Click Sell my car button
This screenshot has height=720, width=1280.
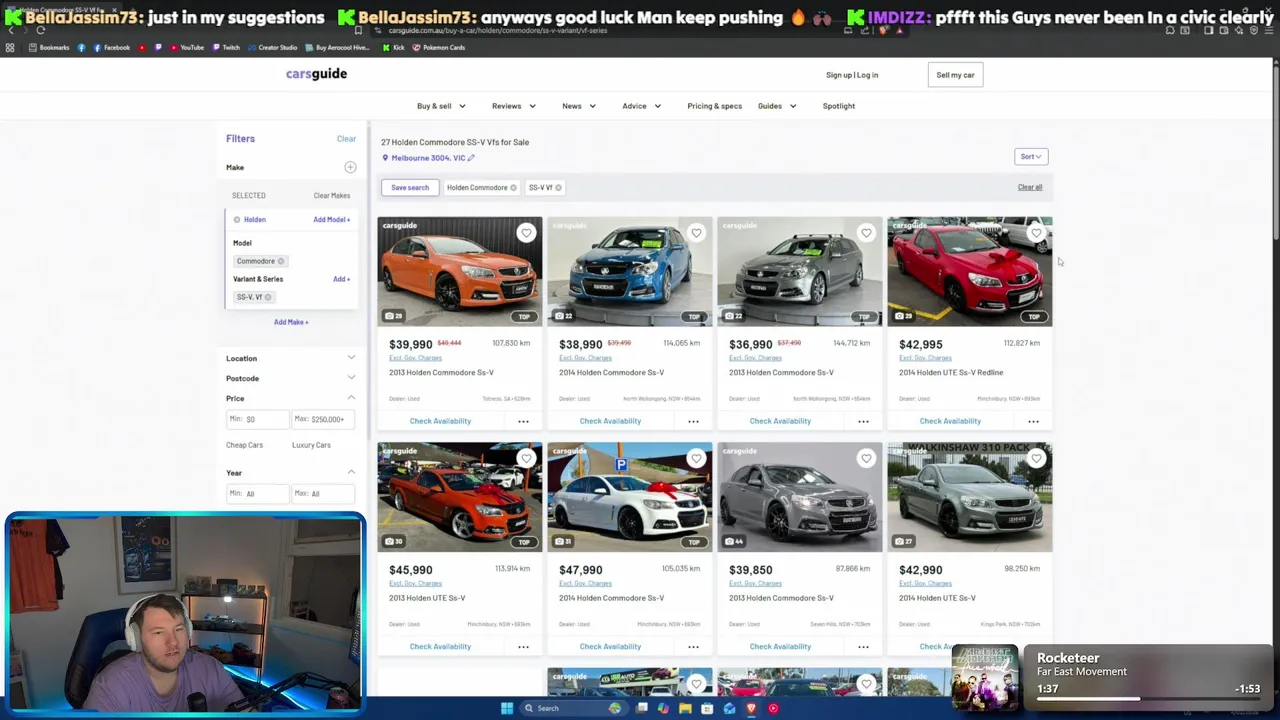pyautogui.click(x=955, y=75)
